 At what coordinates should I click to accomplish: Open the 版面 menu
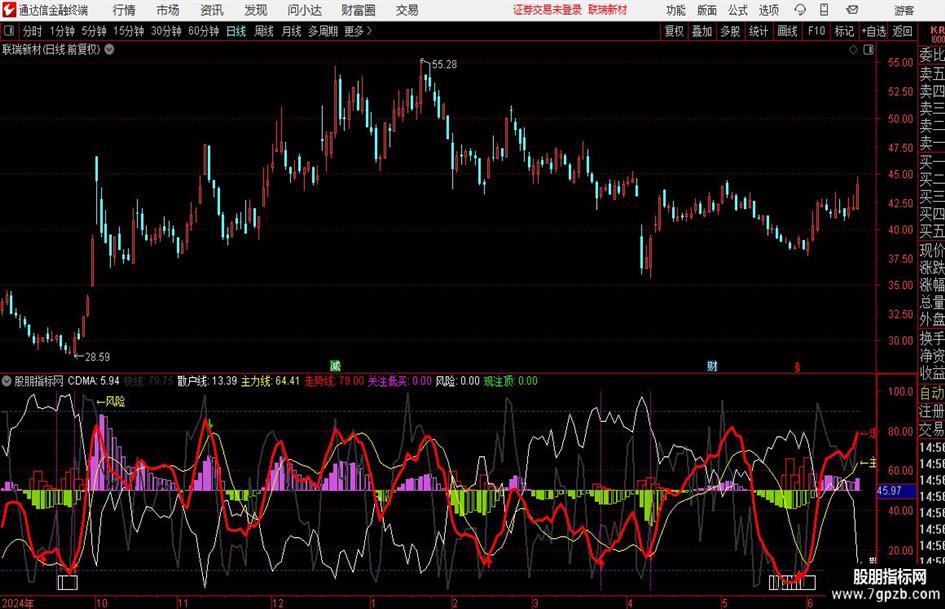[706, 10]
